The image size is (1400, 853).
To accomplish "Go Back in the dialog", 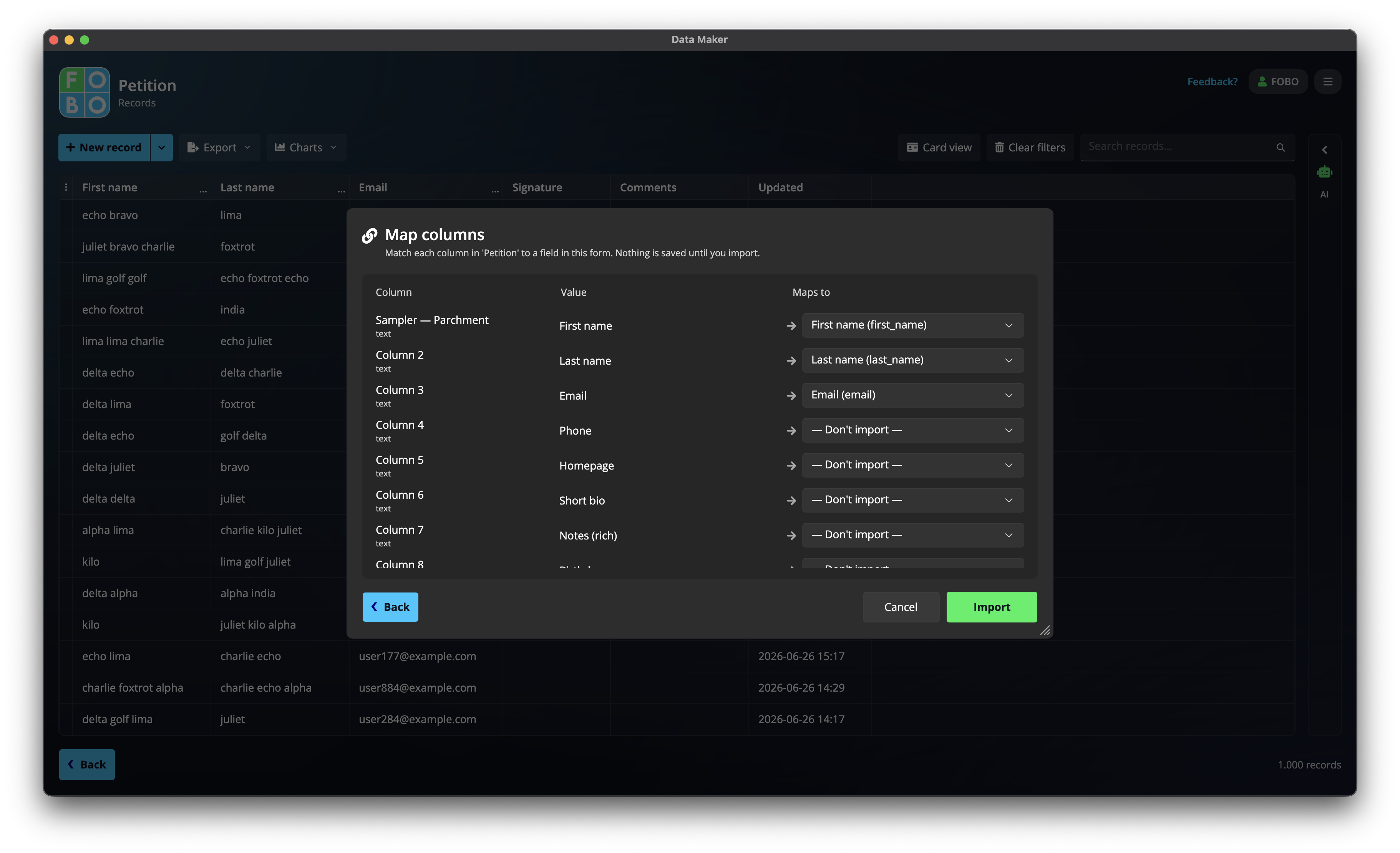I will (390, 607).
